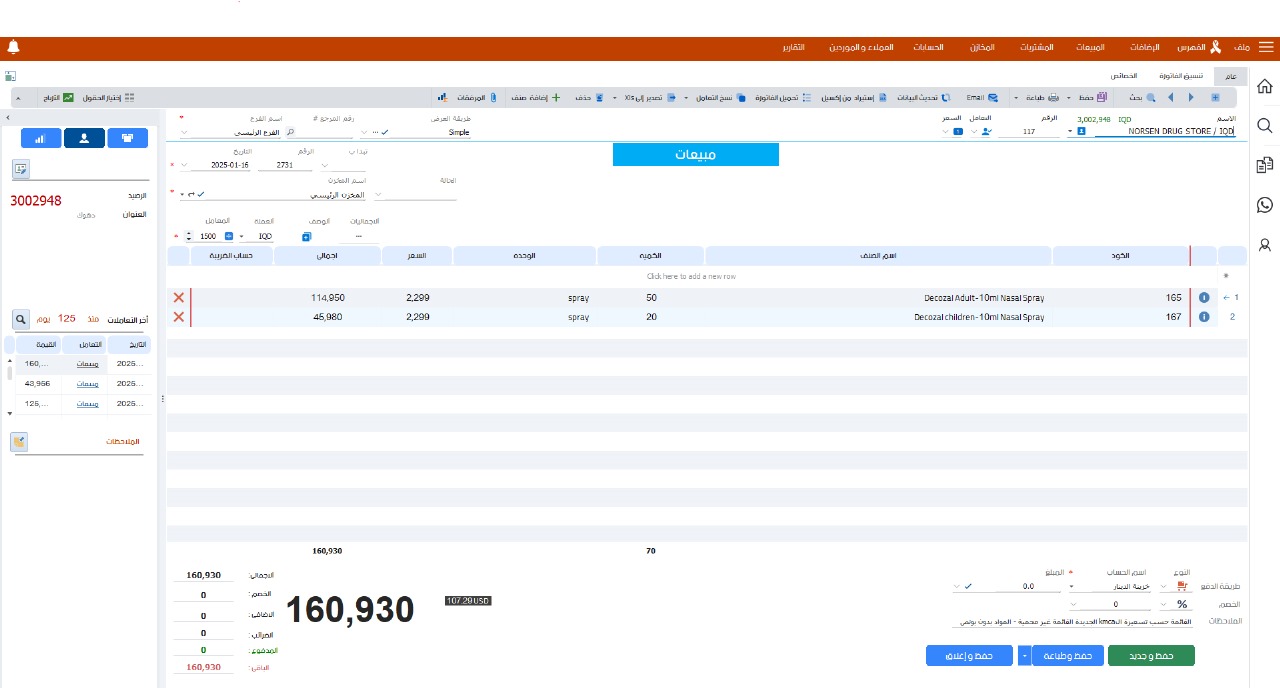Expand the save and print split arrow
Screen dimensions: 1280x688
1024,655
